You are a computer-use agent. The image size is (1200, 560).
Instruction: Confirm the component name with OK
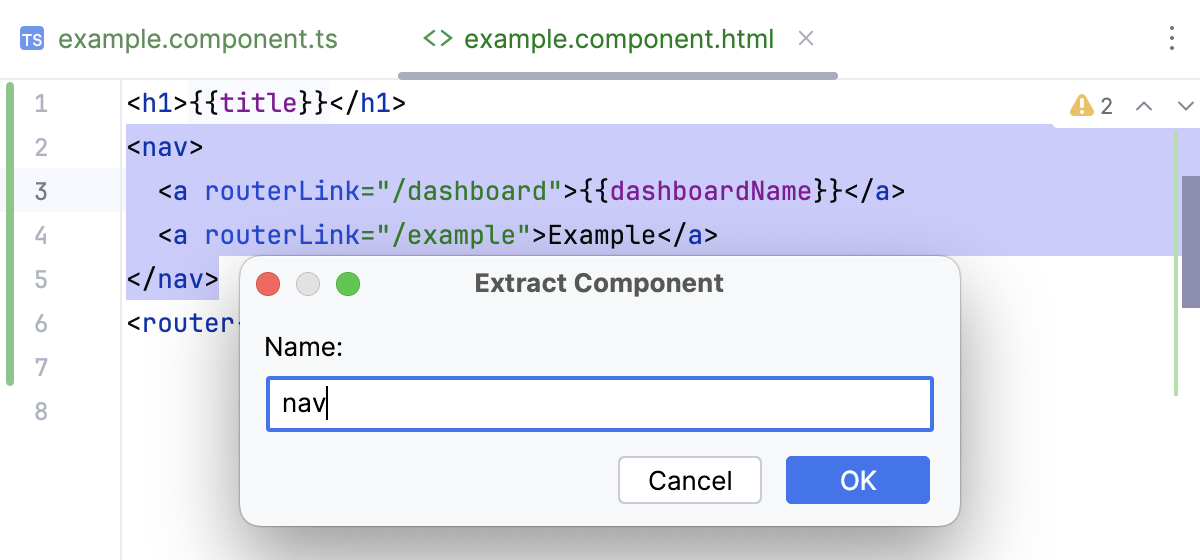point(858,481)
